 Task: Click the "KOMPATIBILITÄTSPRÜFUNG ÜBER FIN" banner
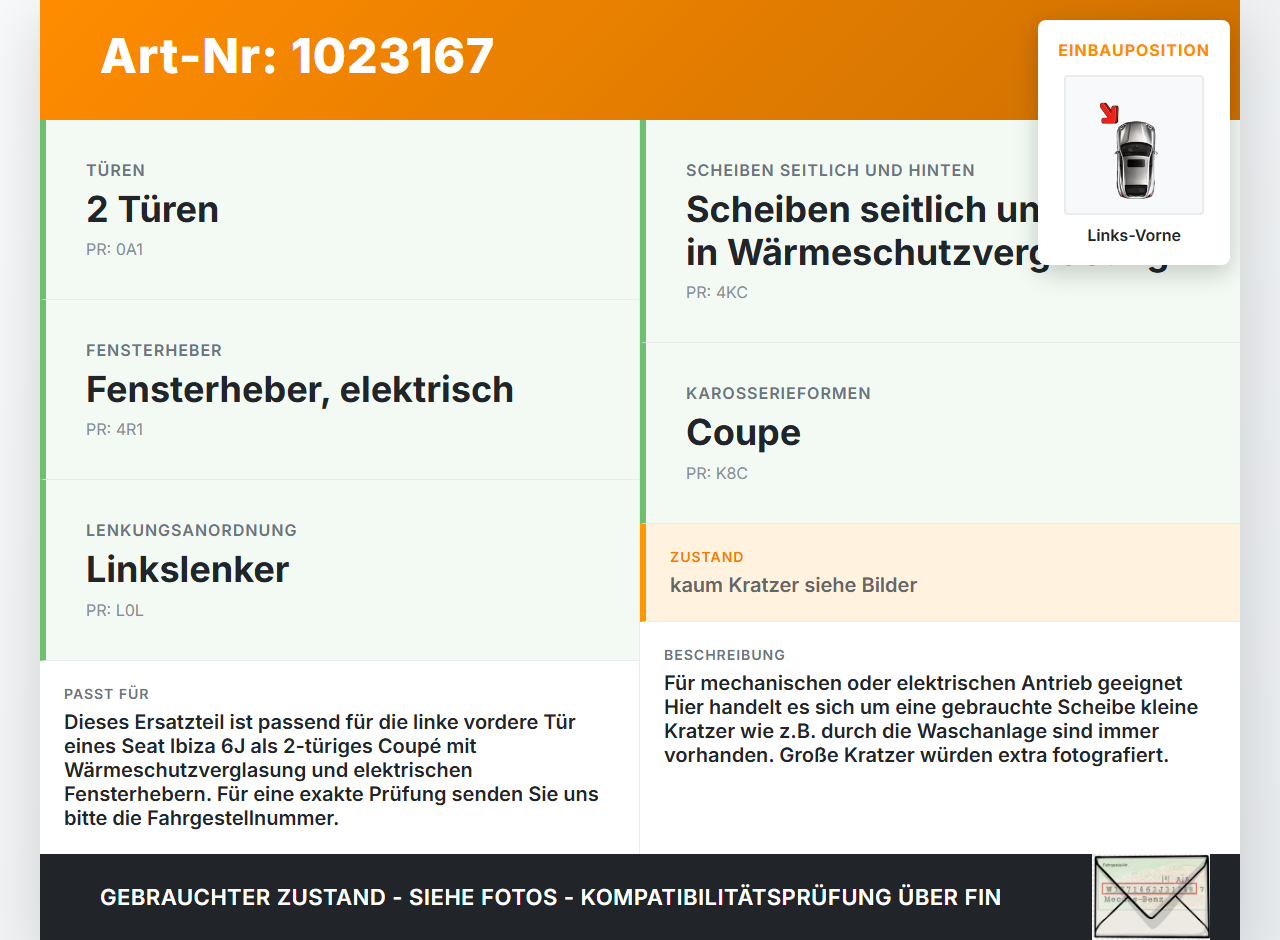tap(550, 897)
